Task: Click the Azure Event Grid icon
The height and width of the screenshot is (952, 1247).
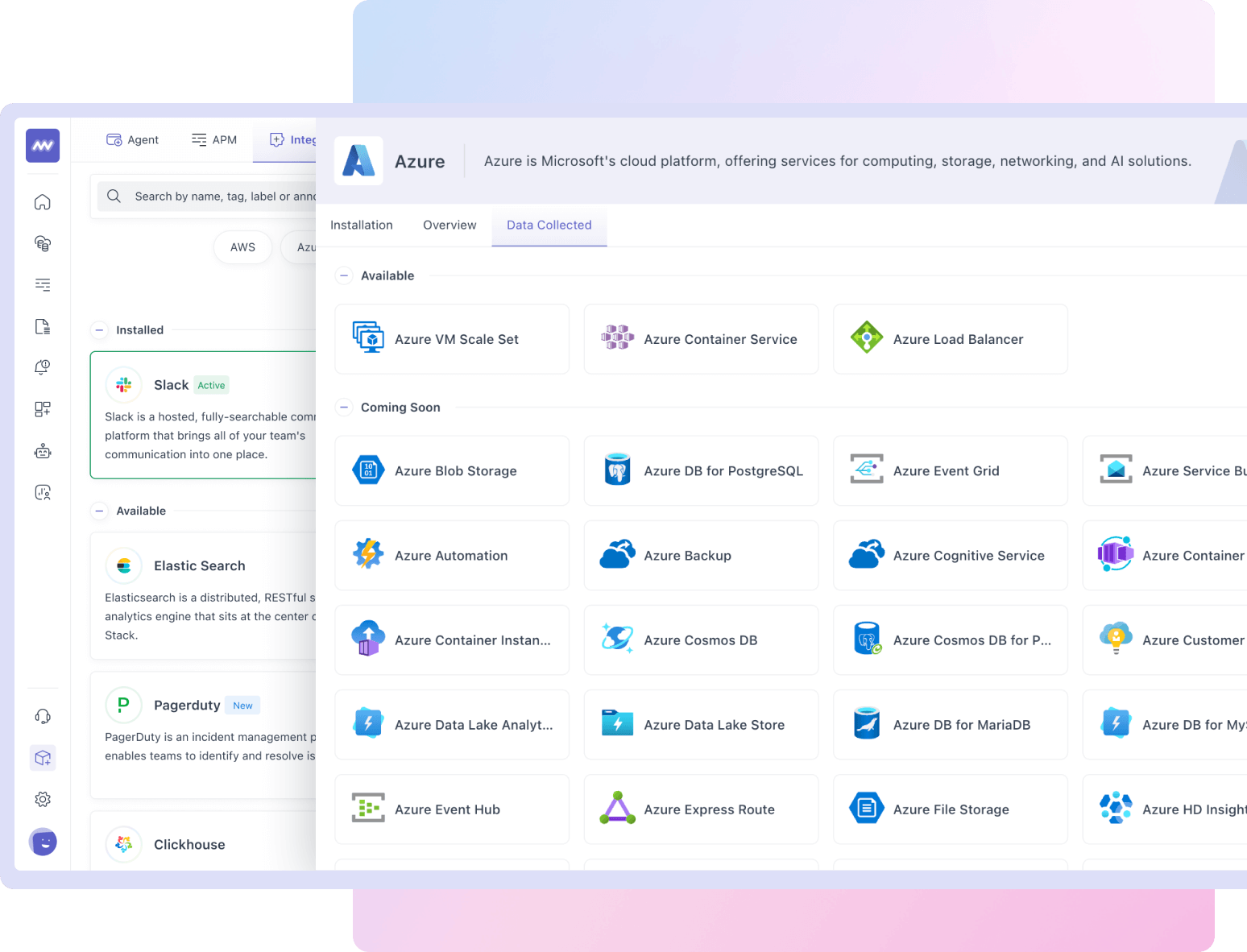Action: (x=867, y=469)
